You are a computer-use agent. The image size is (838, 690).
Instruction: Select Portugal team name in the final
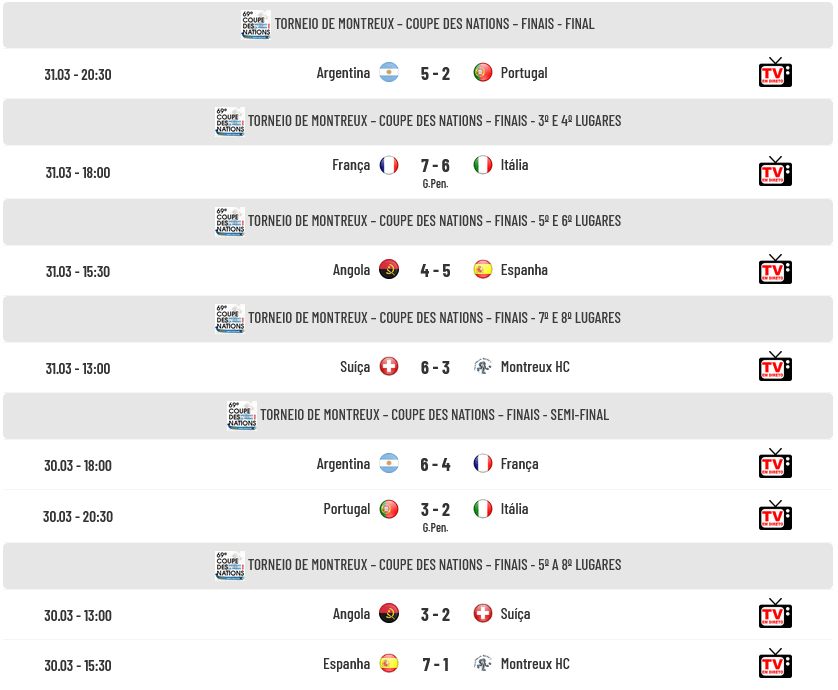pyautogui.click(x=524, y=73)
